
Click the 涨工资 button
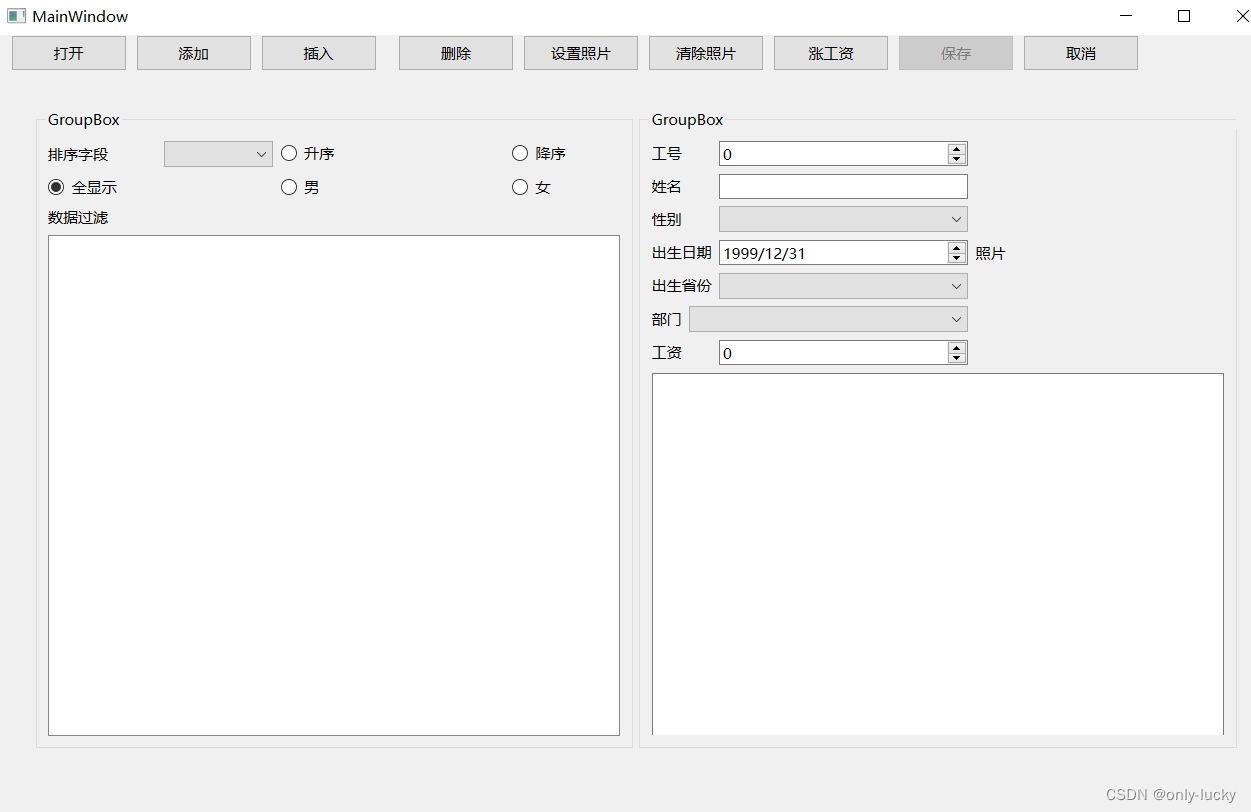coord(831,53)
